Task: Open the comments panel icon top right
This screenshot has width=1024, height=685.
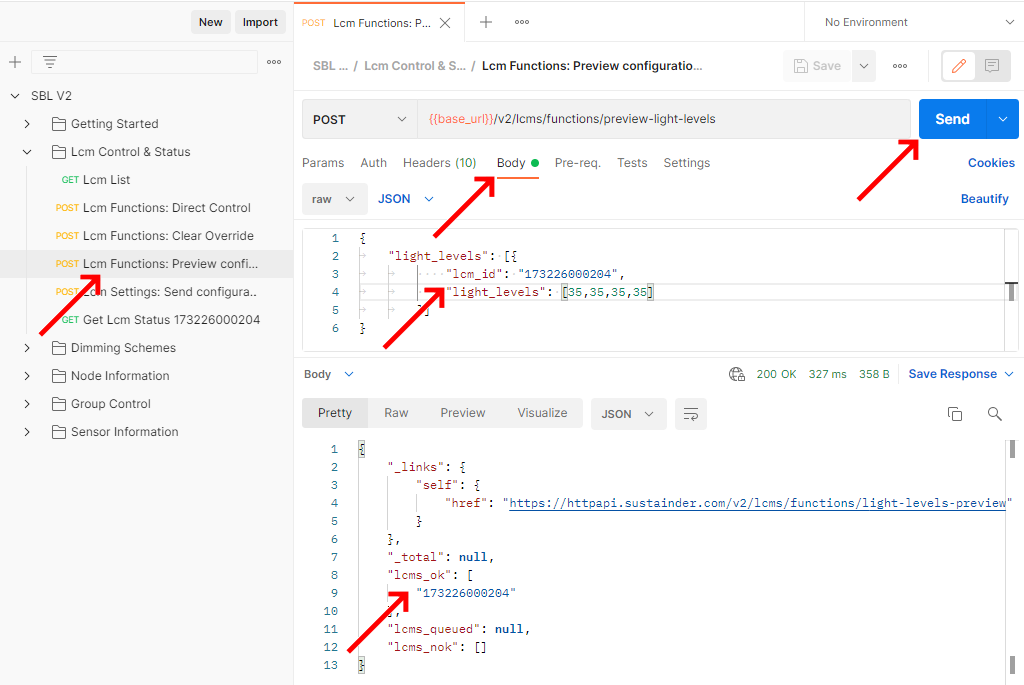Action: pos(991,65)
